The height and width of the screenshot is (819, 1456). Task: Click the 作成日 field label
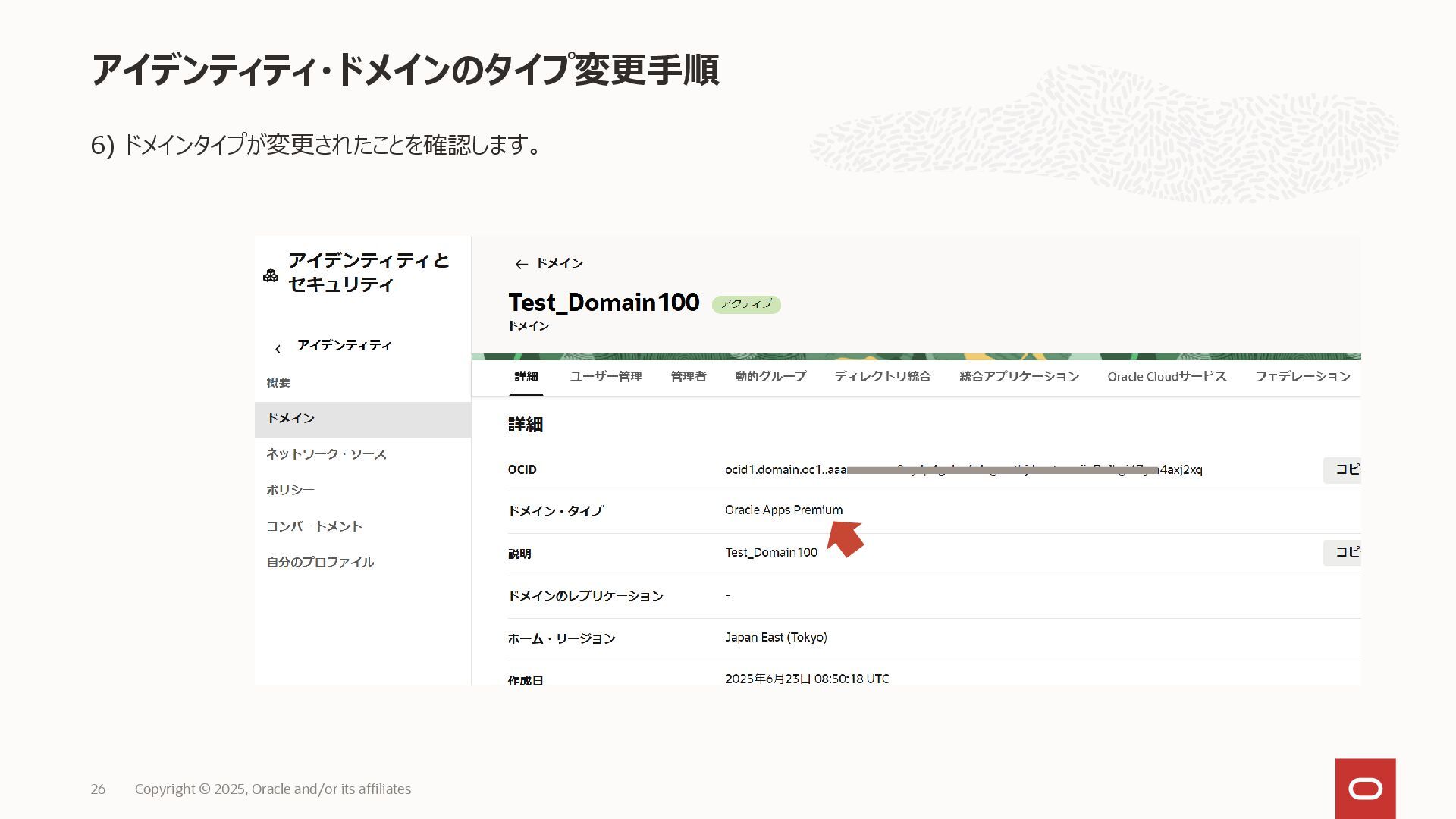point(526,679)
